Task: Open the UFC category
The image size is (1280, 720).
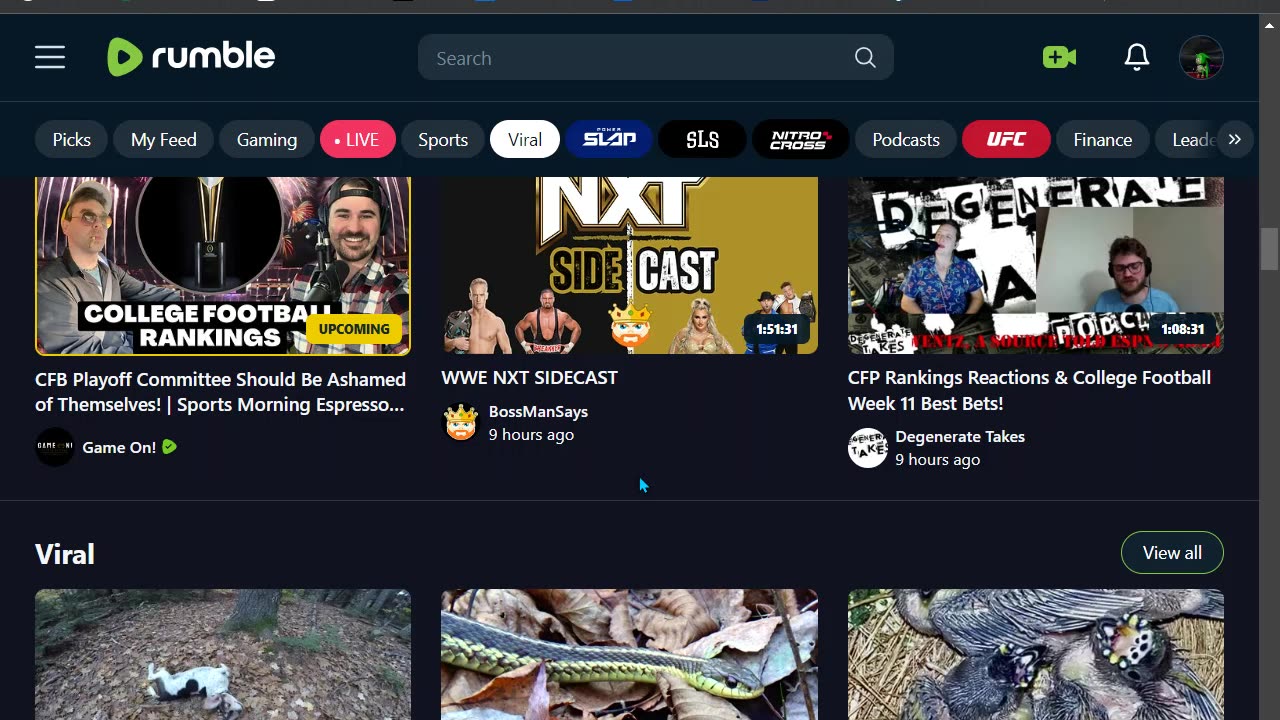Action: pyautogui.click(x=1006, y=139)
